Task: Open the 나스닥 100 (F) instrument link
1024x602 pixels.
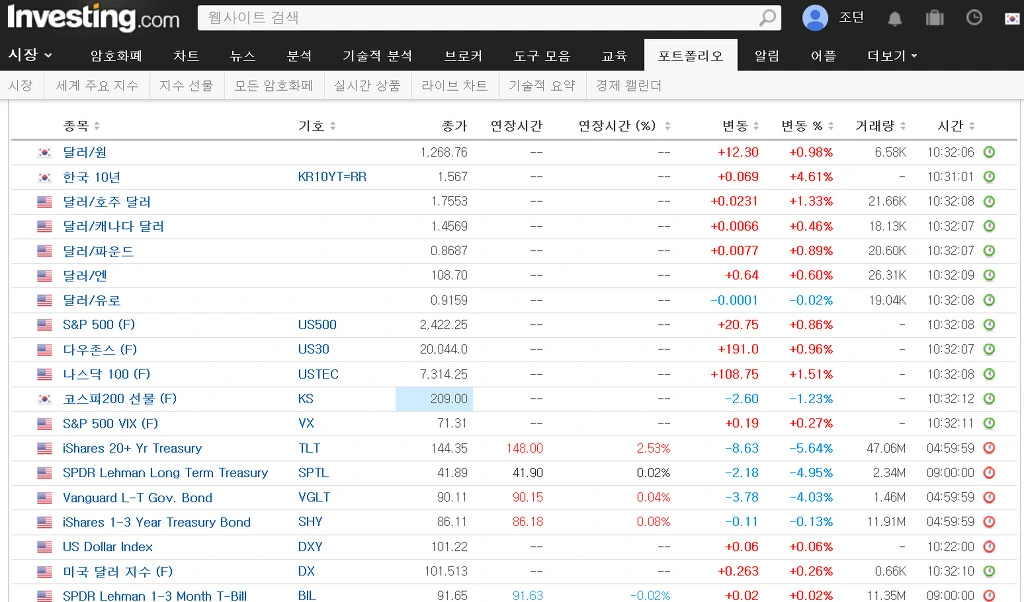Action: [106, 374]
